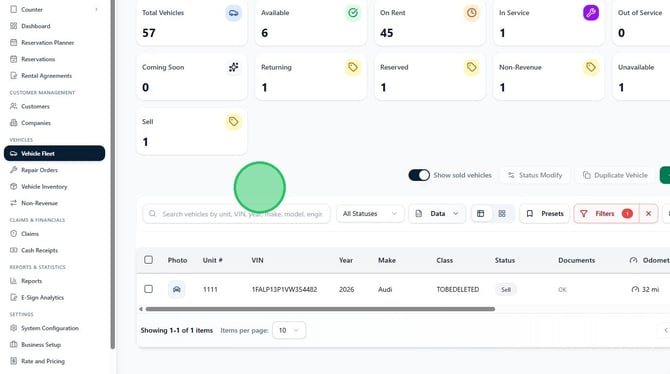The height and width of the screenshot is (374, 670).
Task: Click the Reserved tag icon
Action: 472,67
